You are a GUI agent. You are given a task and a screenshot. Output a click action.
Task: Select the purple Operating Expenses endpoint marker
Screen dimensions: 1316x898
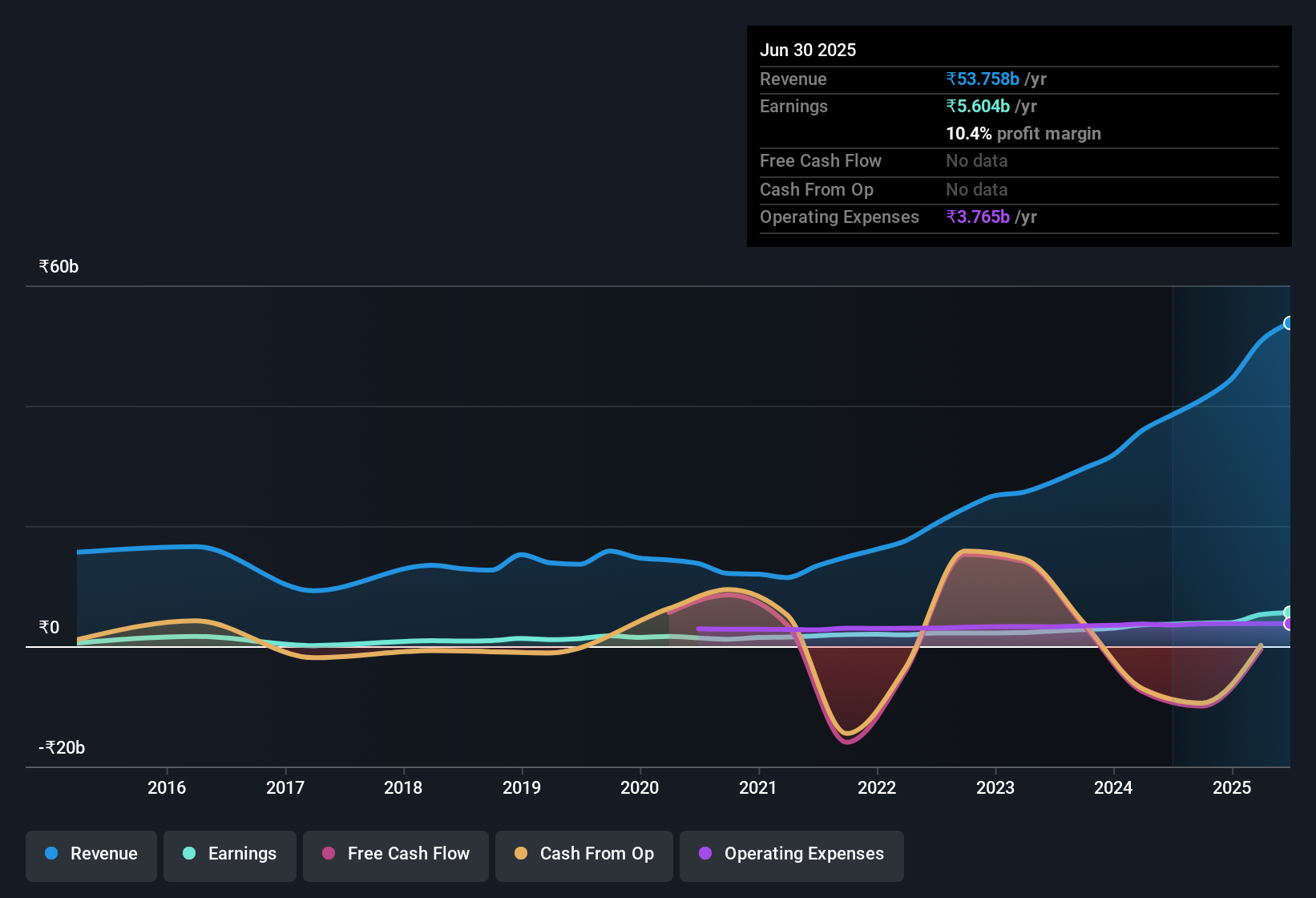tap(1289, 624)
